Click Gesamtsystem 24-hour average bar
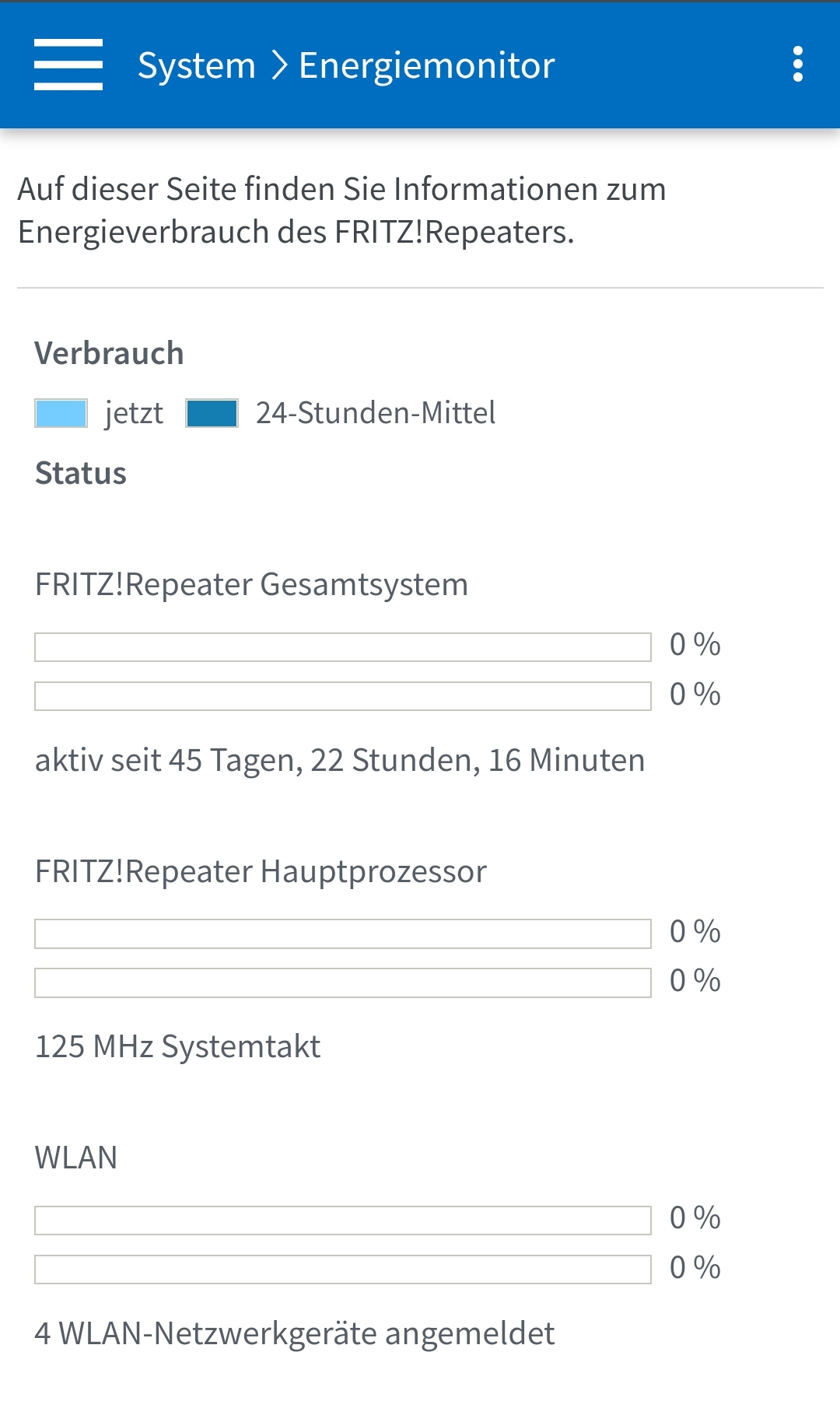Screen dimensions: 840x1408 tap(342, 696)
